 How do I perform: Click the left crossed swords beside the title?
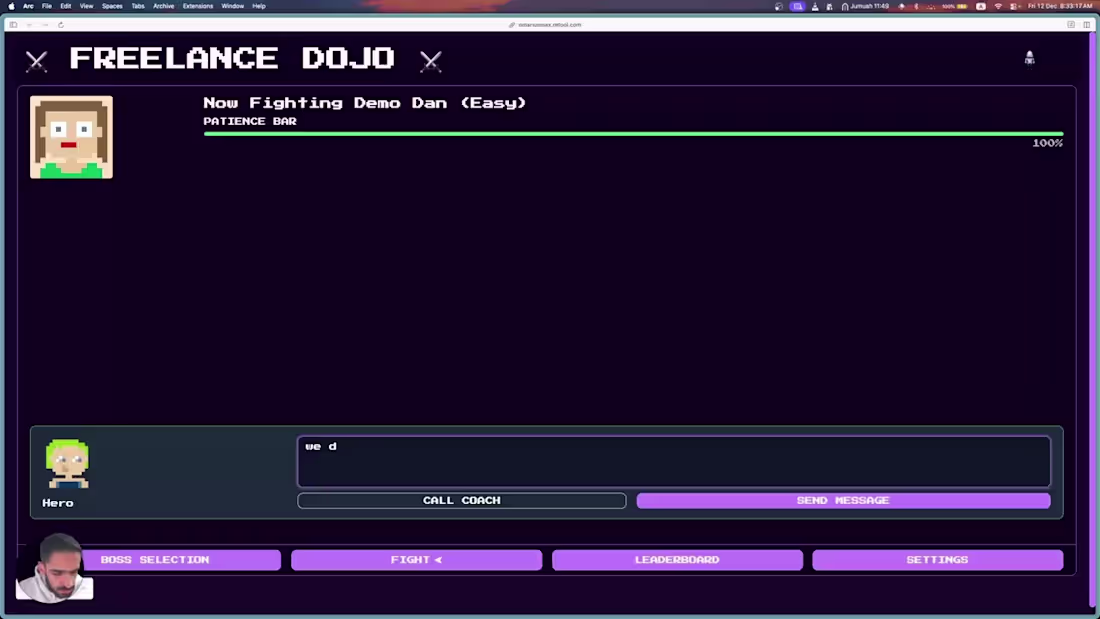37,60
